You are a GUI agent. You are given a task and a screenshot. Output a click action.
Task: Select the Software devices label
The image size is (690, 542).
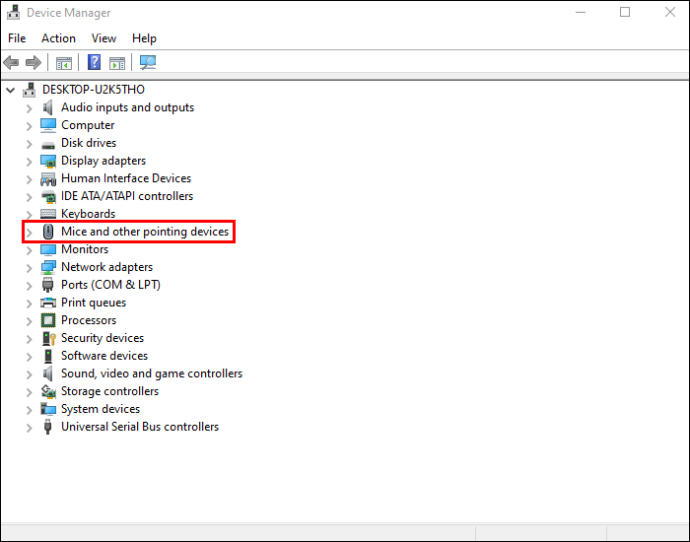point(104,355)
